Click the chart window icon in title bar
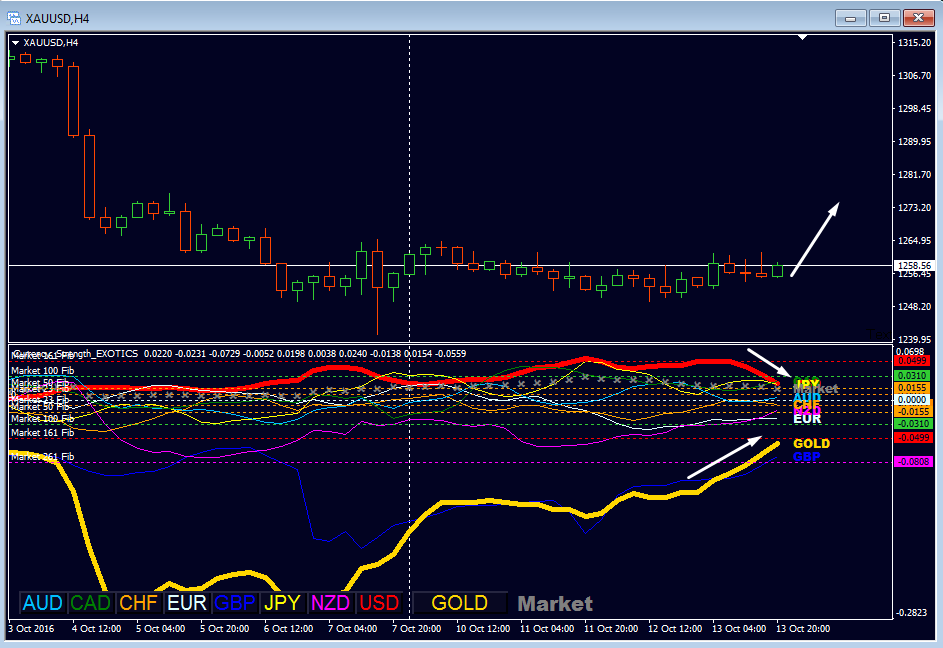This screenshot has width=943, height=648. click(14, 18)
